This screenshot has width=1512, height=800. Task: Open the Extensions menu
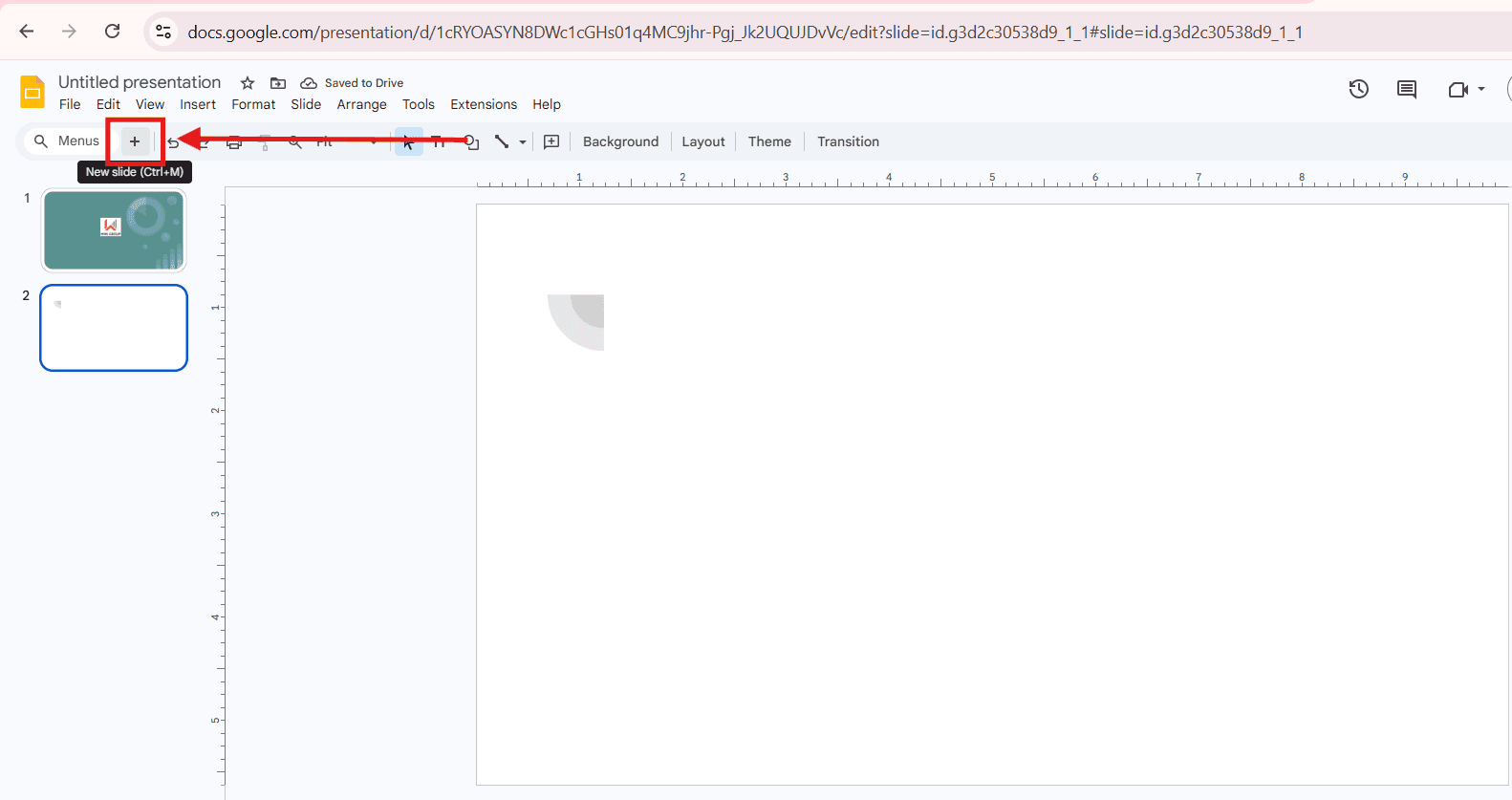point(484,104)
